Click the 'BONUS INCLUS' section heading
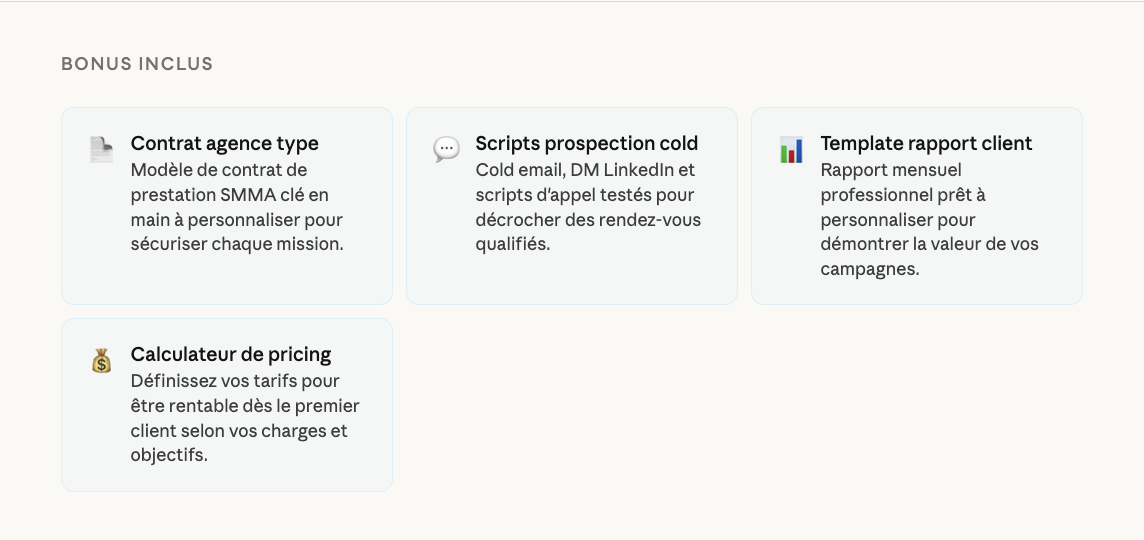 click(137, 64)
